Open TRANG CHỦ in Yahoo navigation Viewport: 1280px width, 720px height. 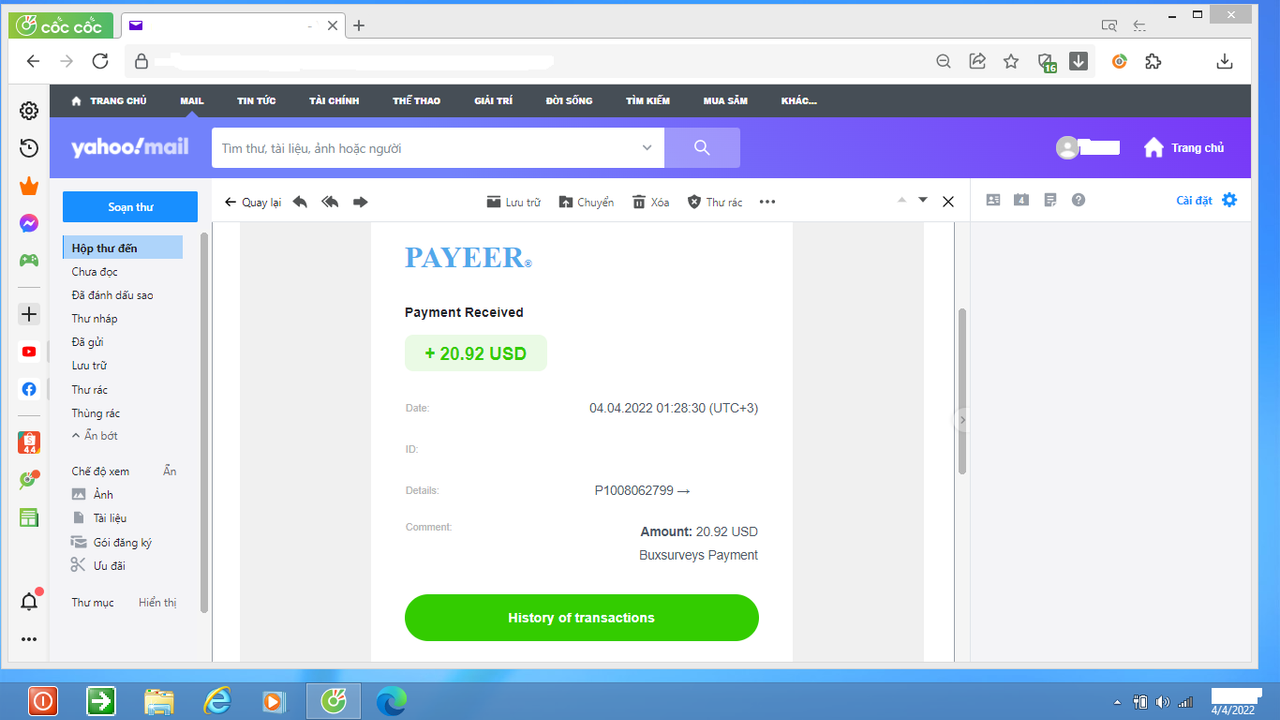tap(109, 101)
